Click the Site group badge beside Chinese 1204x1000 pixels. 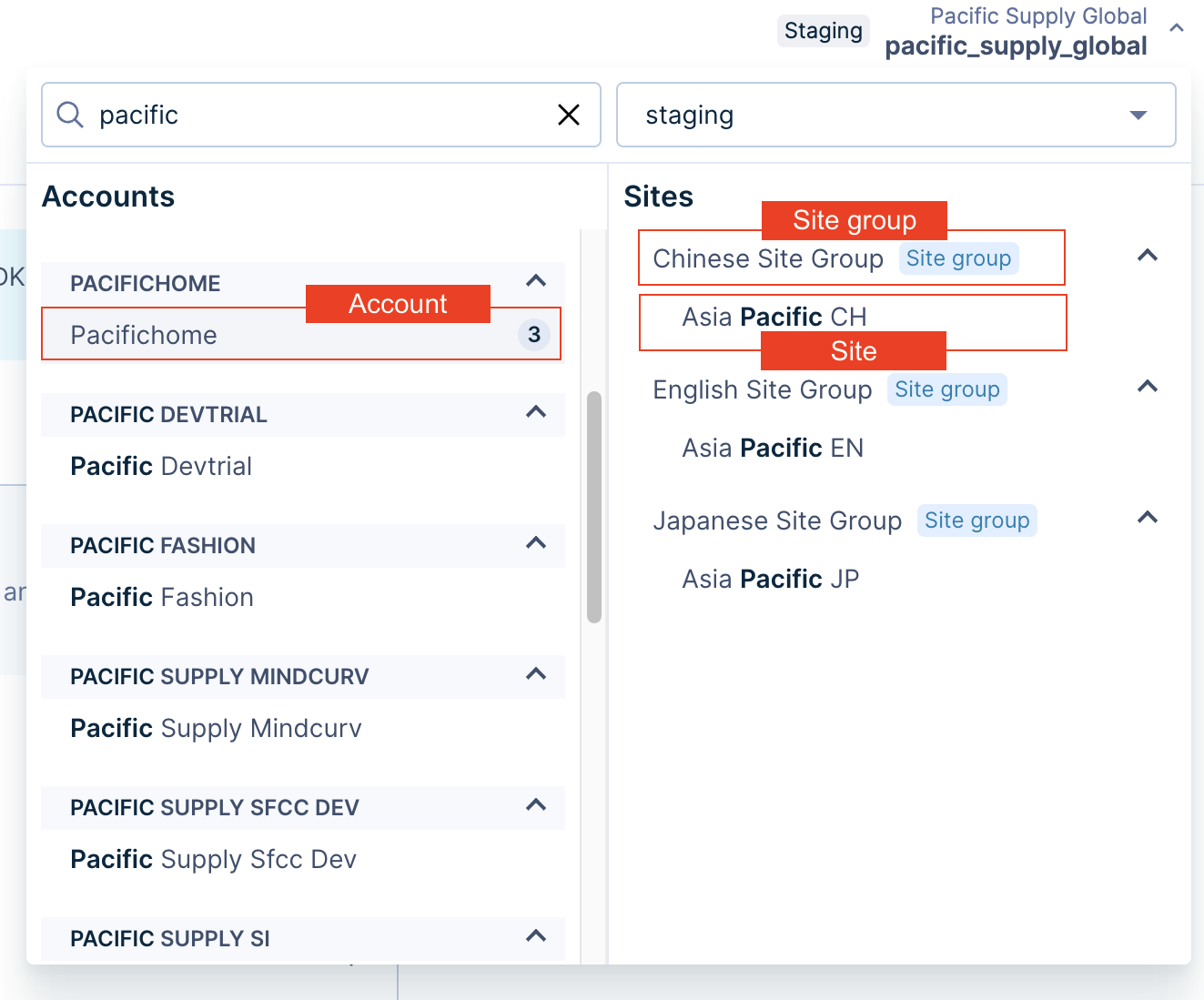(958, 258)
